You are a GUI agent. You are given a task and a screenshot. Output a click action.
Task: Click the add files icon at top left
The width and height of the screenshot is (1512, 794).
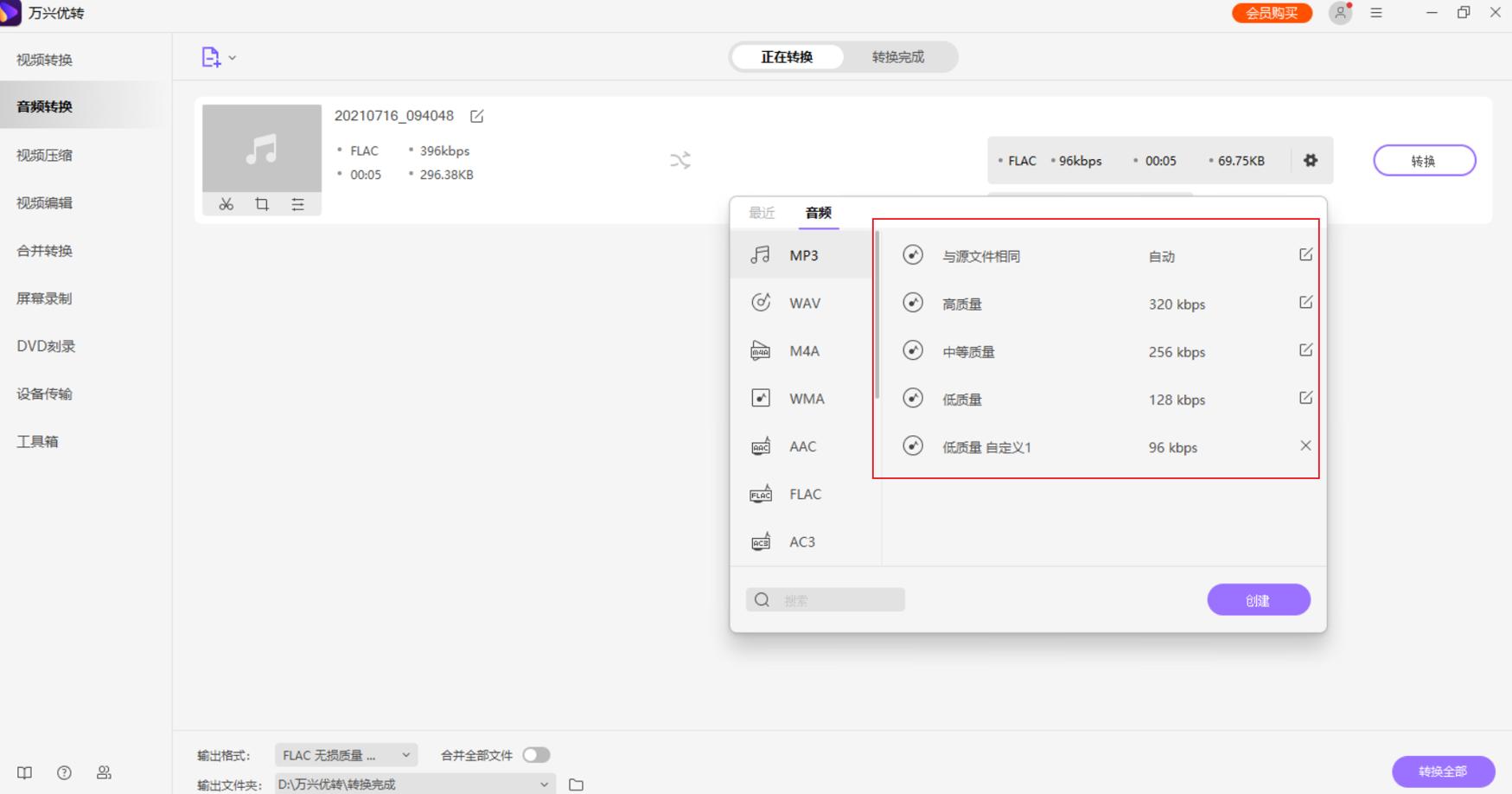(210, 56)
